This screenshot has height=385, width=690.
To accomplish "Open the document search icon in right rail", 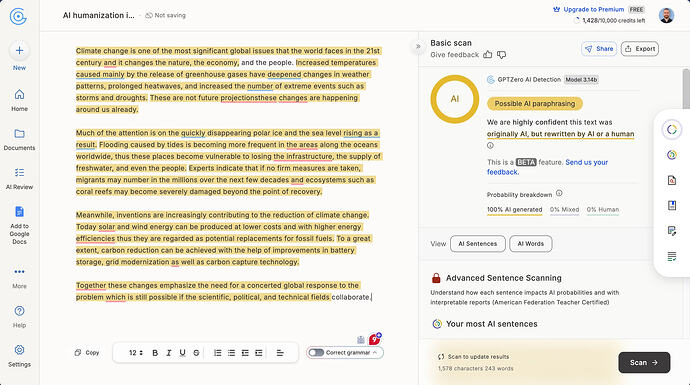I will click(x=672, y=180).
